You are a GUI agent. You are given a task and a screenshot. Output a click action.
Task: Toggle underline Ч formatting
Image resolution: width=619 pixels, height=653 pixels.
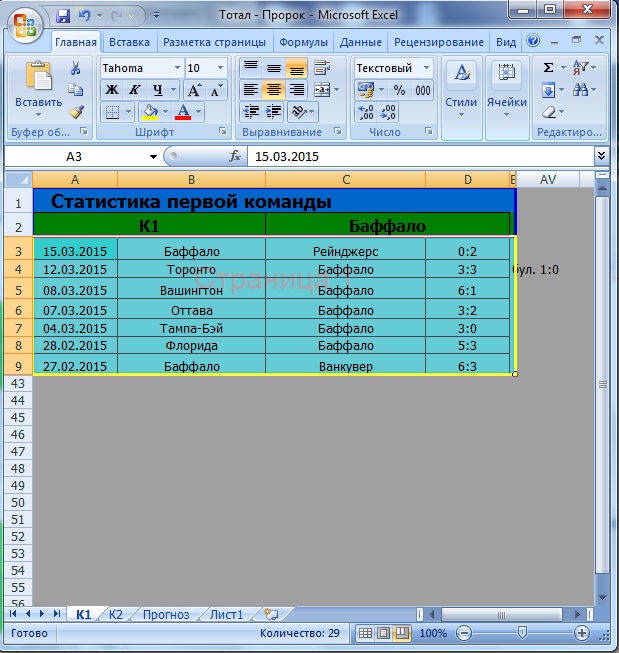(x=157, y=90)
